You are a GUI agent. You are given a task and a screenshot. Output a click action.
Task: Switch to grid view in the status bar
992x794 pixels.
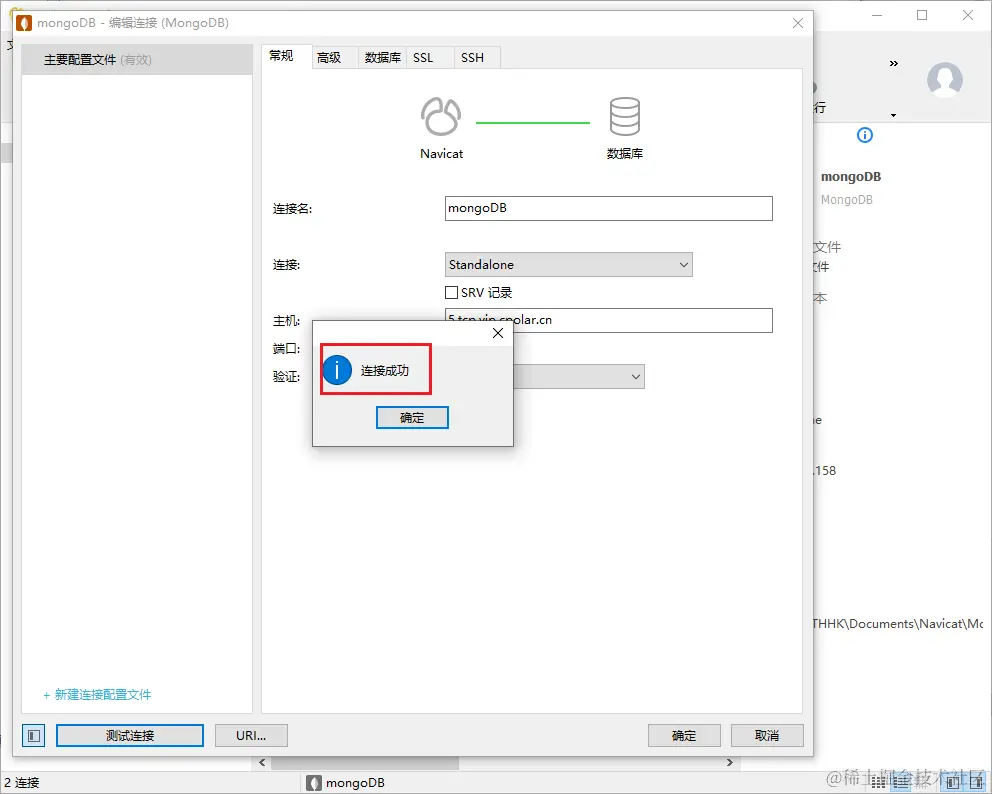point(878,783)
